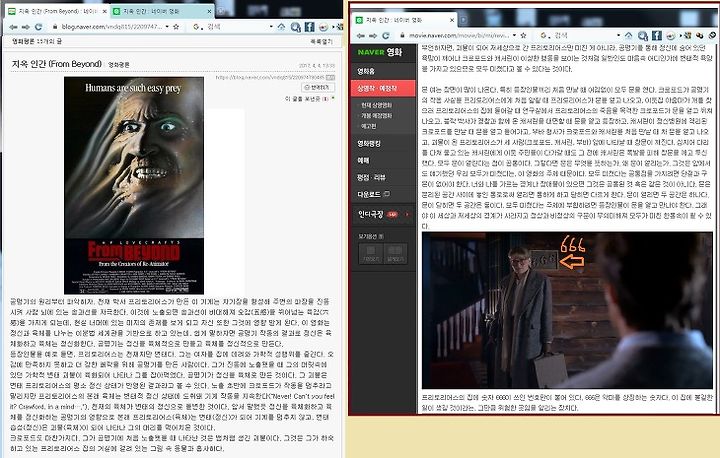720x458 pixels.
Task: Open third submenu link under red menu
Action: (369, 126)
